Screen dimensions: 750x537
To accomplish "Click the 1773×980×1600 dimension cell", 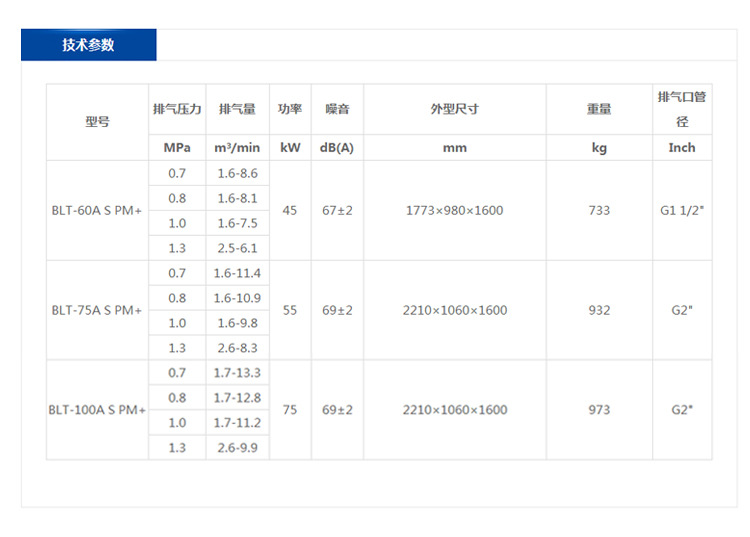I will tap(454, 210).
